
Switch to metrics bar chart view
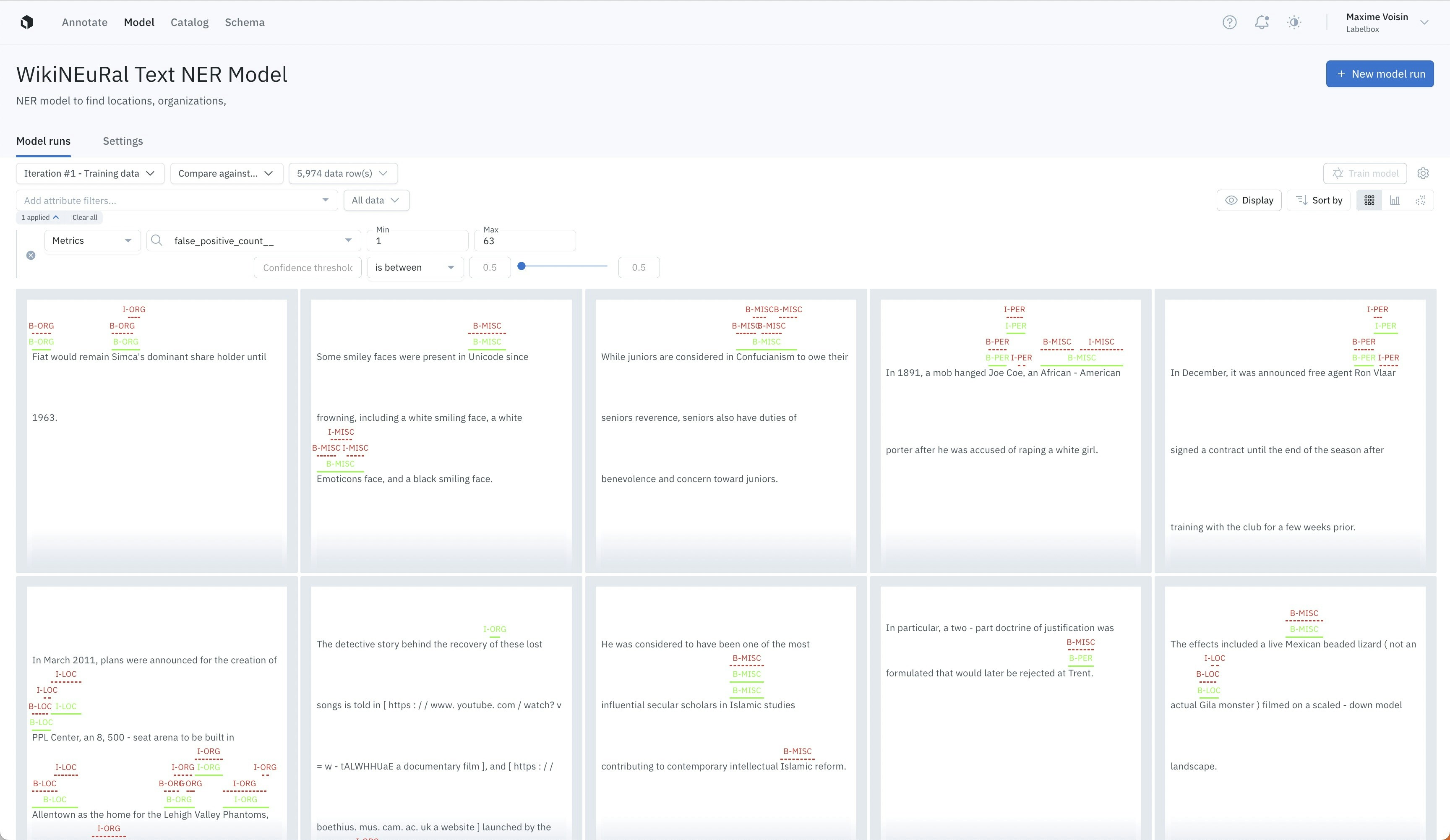pyautogui.click(x=1395, y=200)
